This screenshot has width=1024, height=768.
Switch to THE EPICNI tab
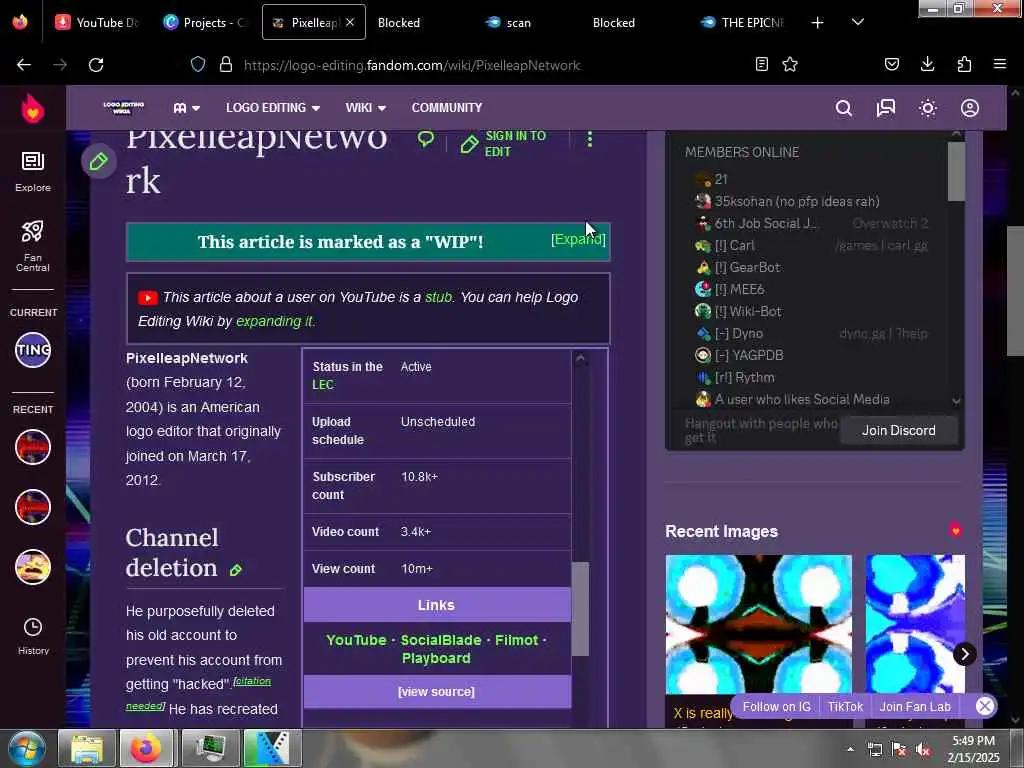[x=743, y=22]
